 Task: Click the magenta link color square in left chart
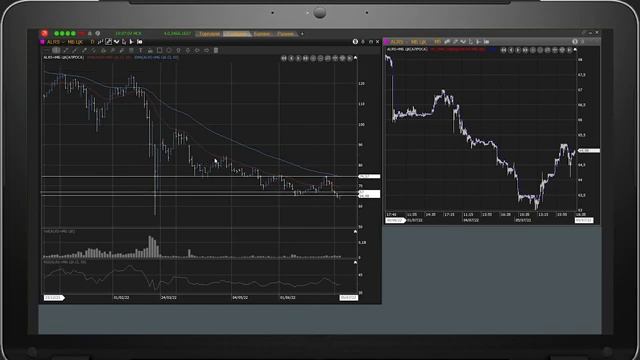point(42,42)
